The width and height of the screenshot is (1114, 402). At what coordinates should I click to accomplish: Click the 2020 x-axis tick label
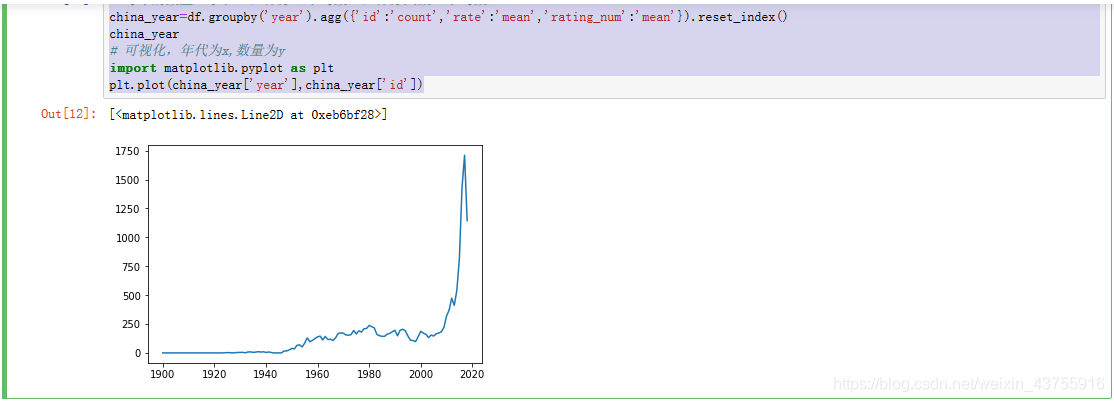point(472,373)
